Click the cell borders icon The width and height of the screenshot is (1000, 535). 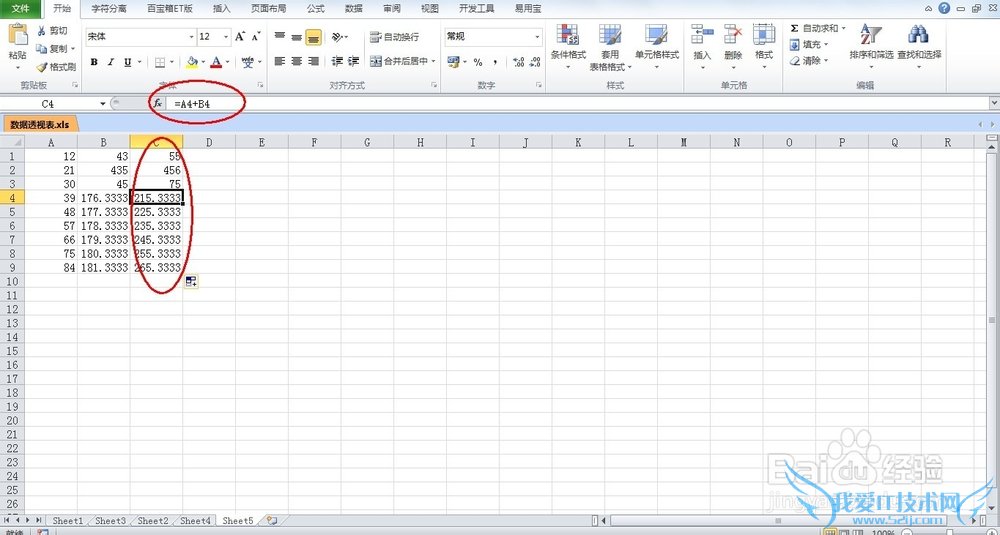point(160,62)
